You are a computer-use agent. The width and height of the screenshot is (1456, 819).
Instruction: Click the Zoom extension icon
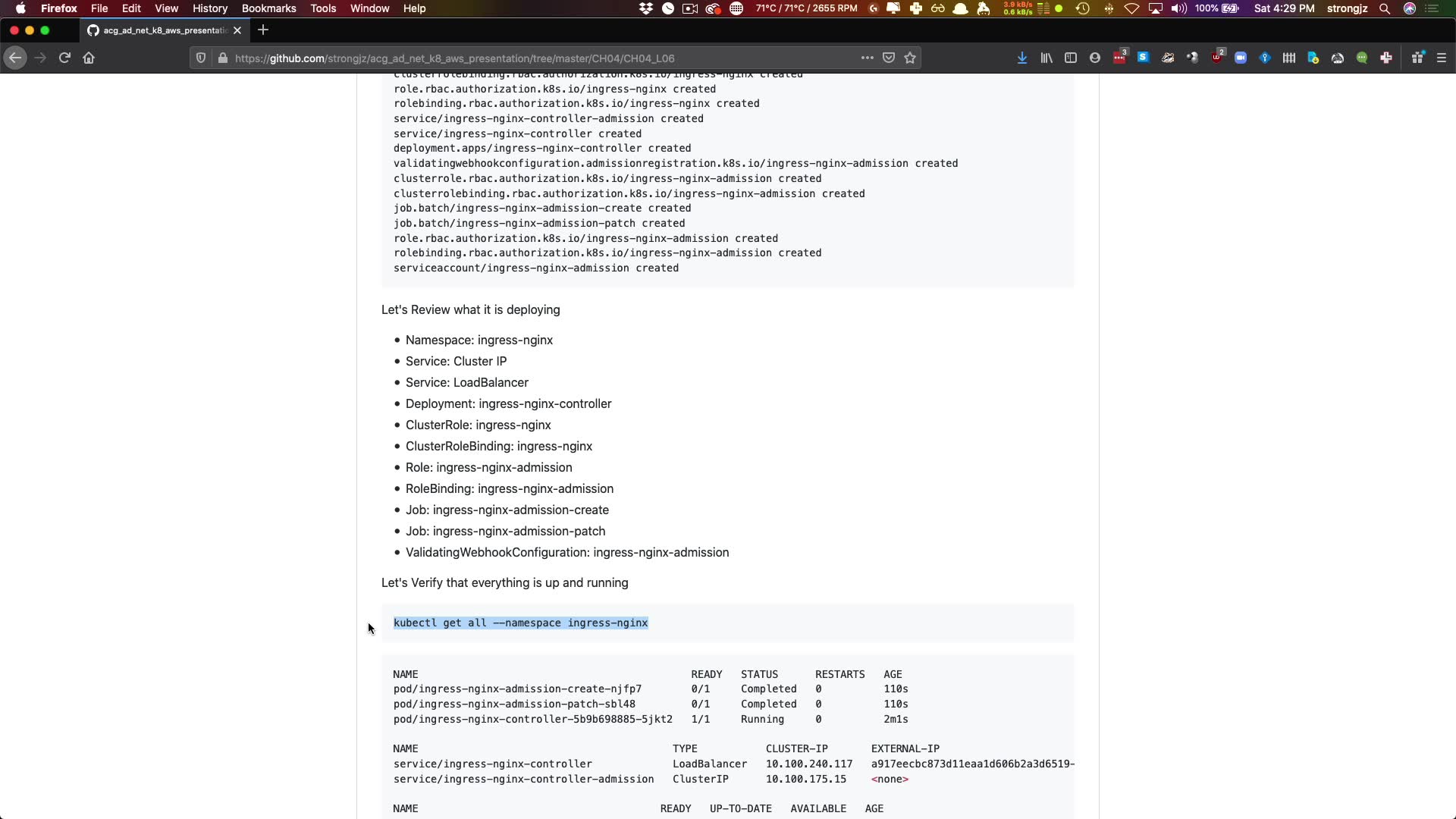[1241, 58]
